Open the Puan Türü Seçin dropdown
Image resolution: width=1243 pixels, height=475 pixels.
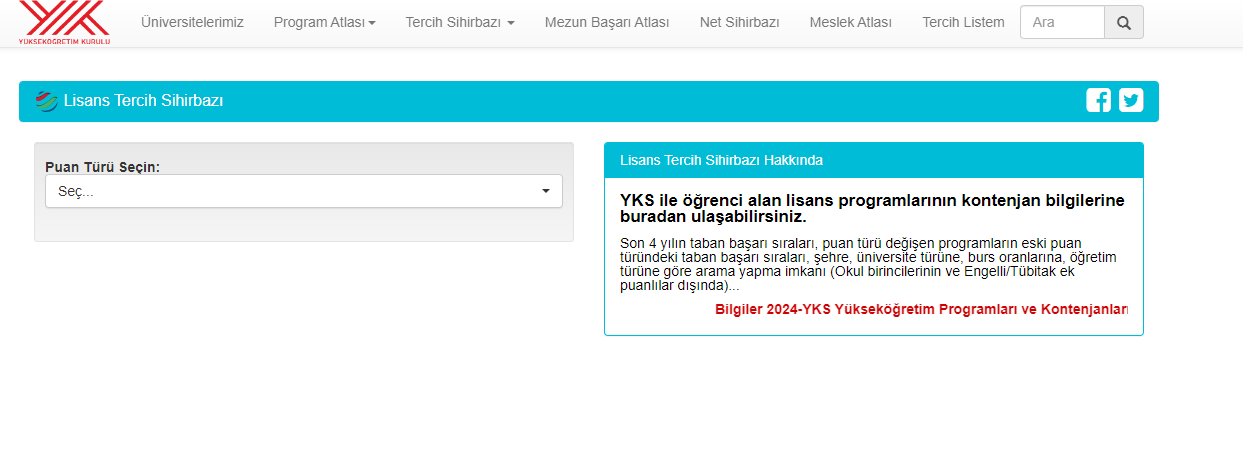click(x=303, y=191)
